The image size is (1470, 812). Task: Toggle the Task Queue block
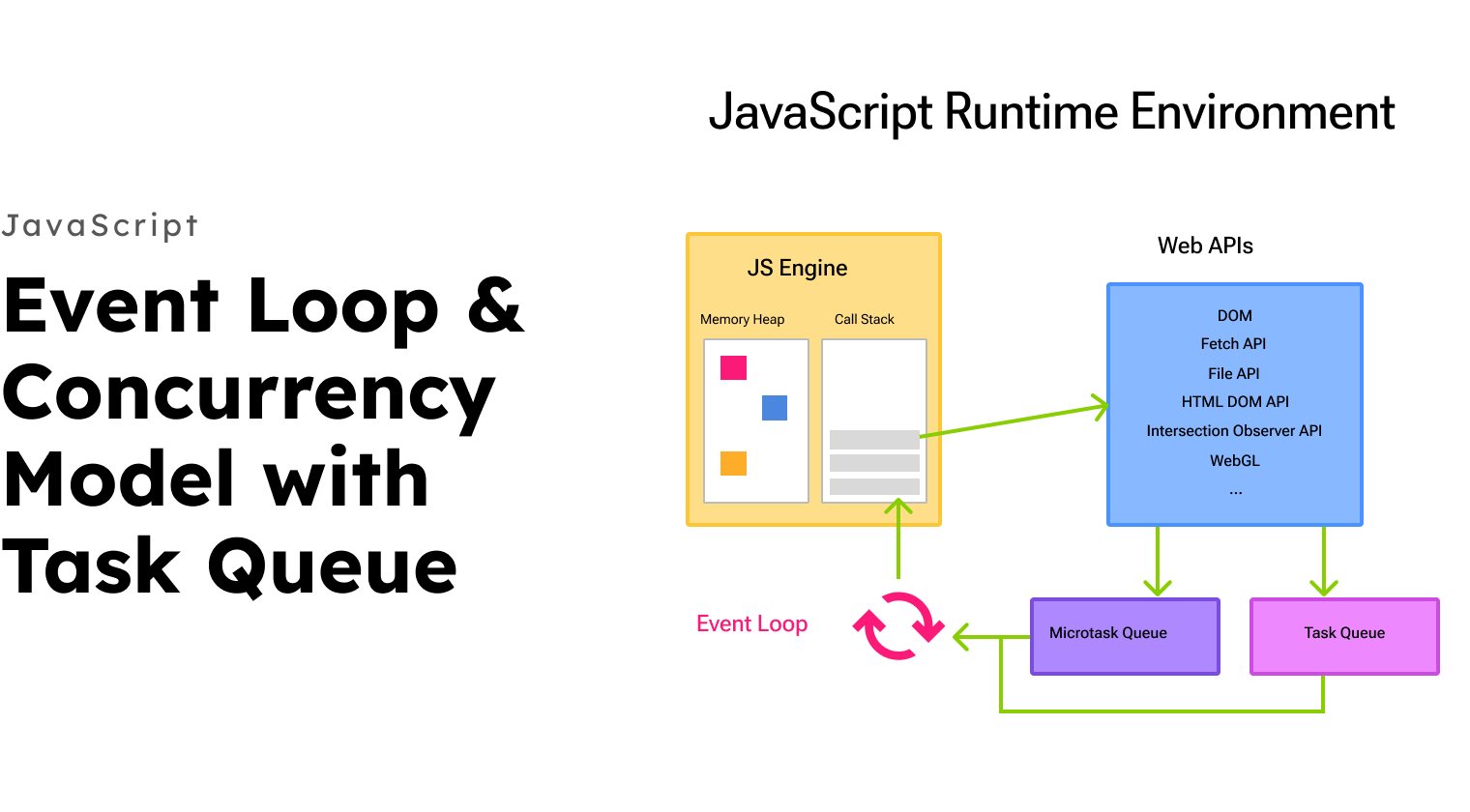1344,634
